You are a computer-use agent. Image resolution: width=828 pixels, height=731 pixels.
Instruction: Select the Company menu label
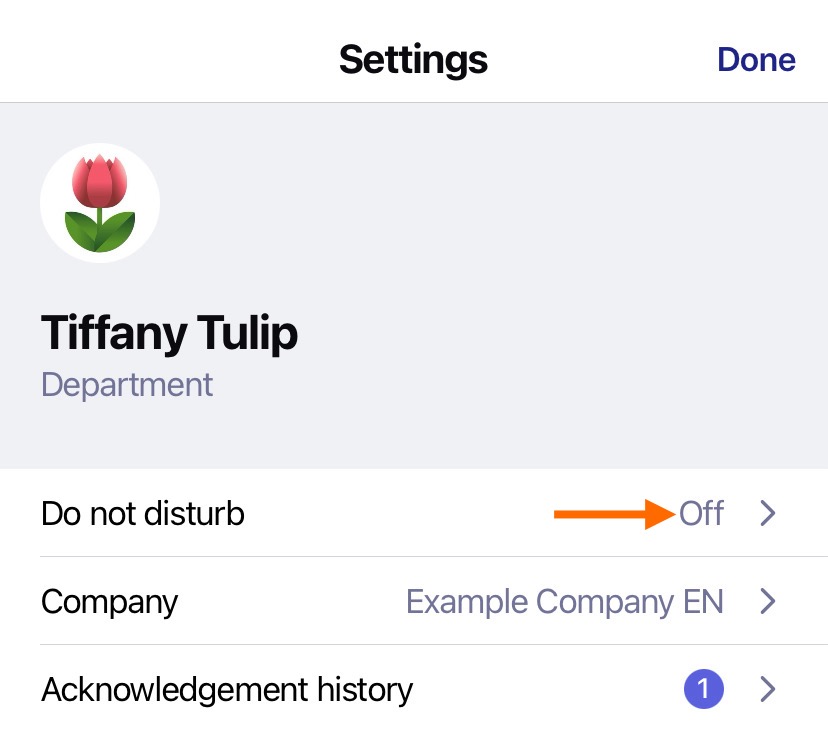click(x=109, y=602)
